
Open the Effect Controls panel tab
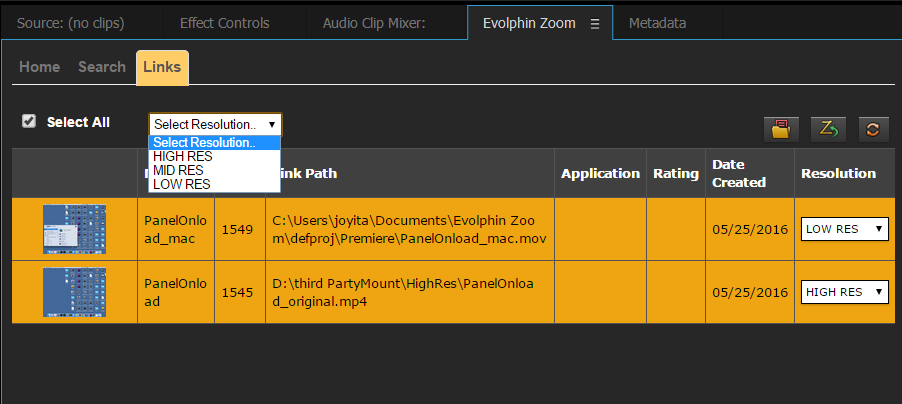click(224, 24)
